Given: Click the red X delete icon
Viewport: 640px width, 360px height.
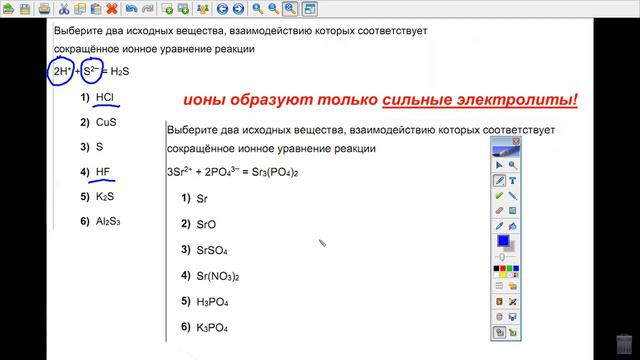Looking at the screenshot, I should pyautogui.click(x=112, y=9).
